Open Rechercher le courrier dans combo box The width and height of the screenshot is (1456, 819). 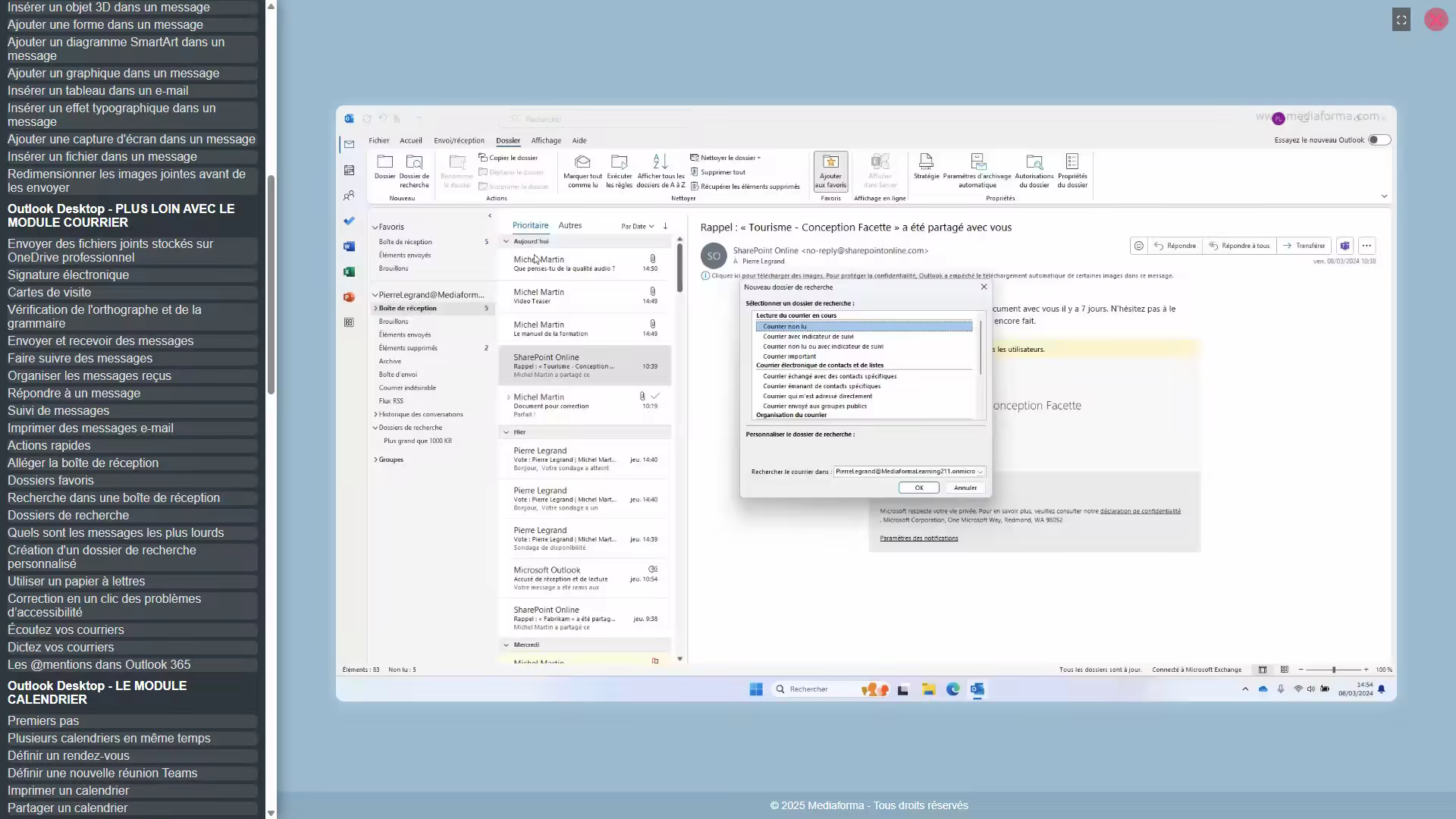tap(909, 472)
